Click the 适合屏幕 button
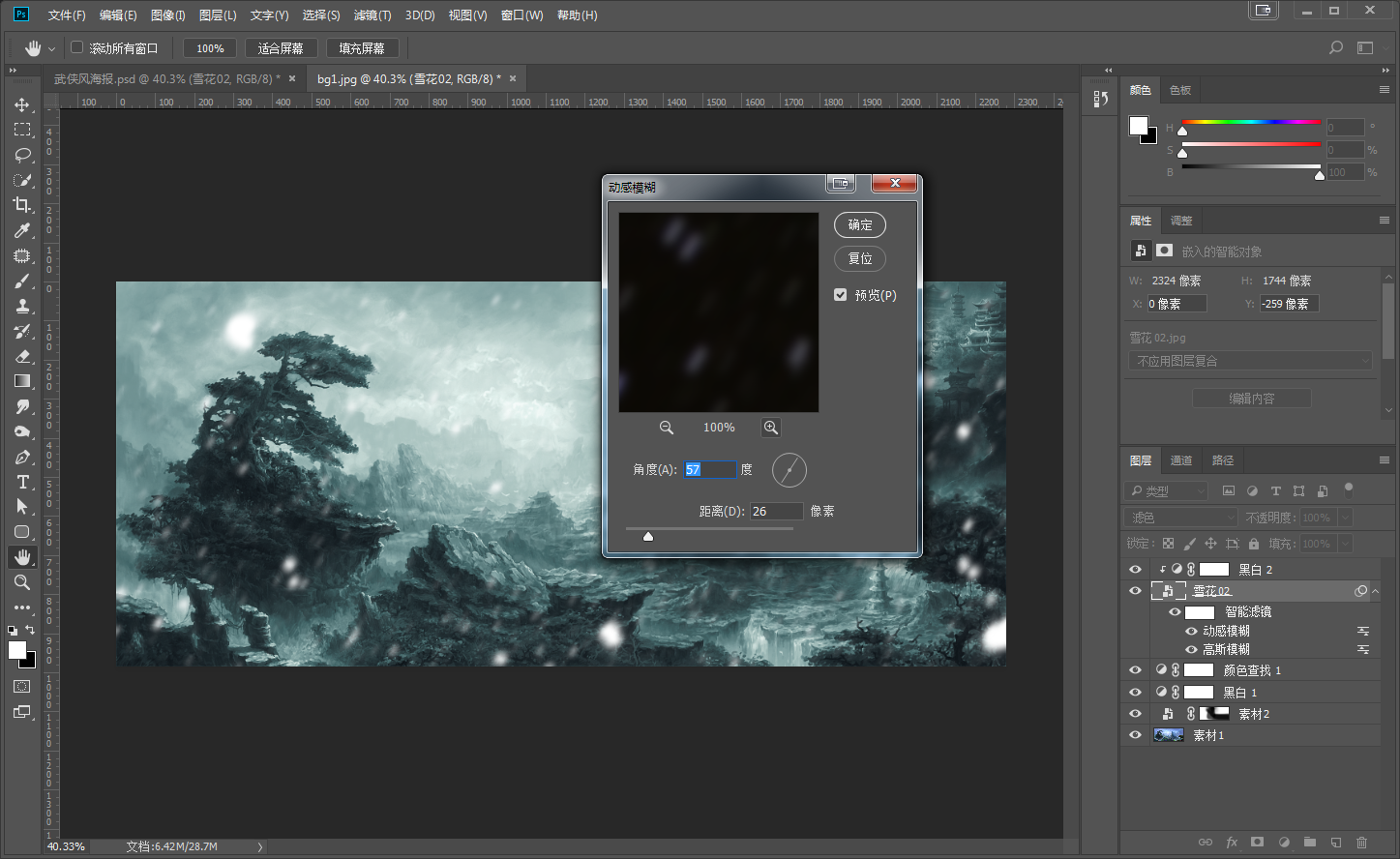 click(x=281, y=48)
